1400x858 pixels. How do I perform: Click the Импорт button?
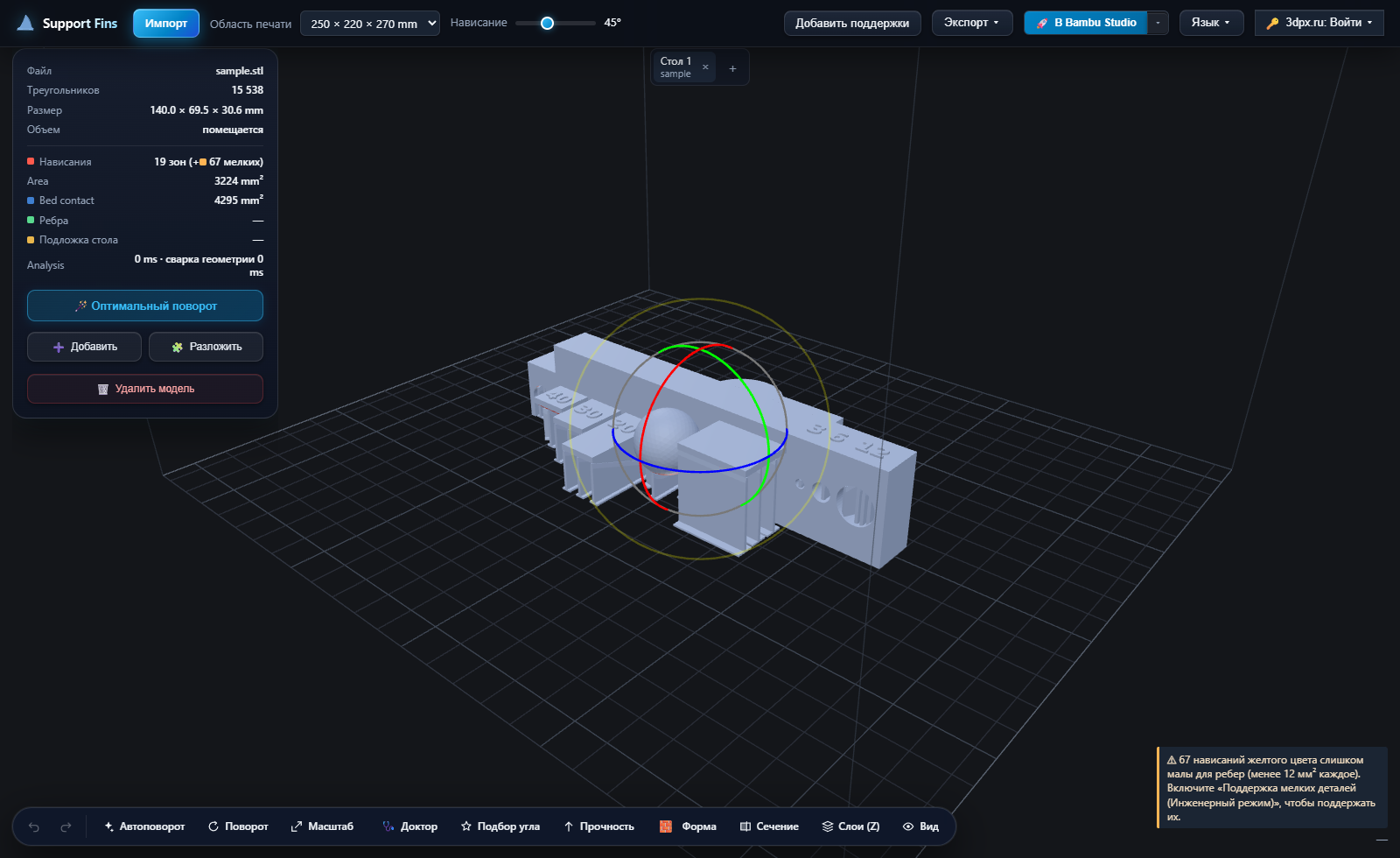pos(166,24)
